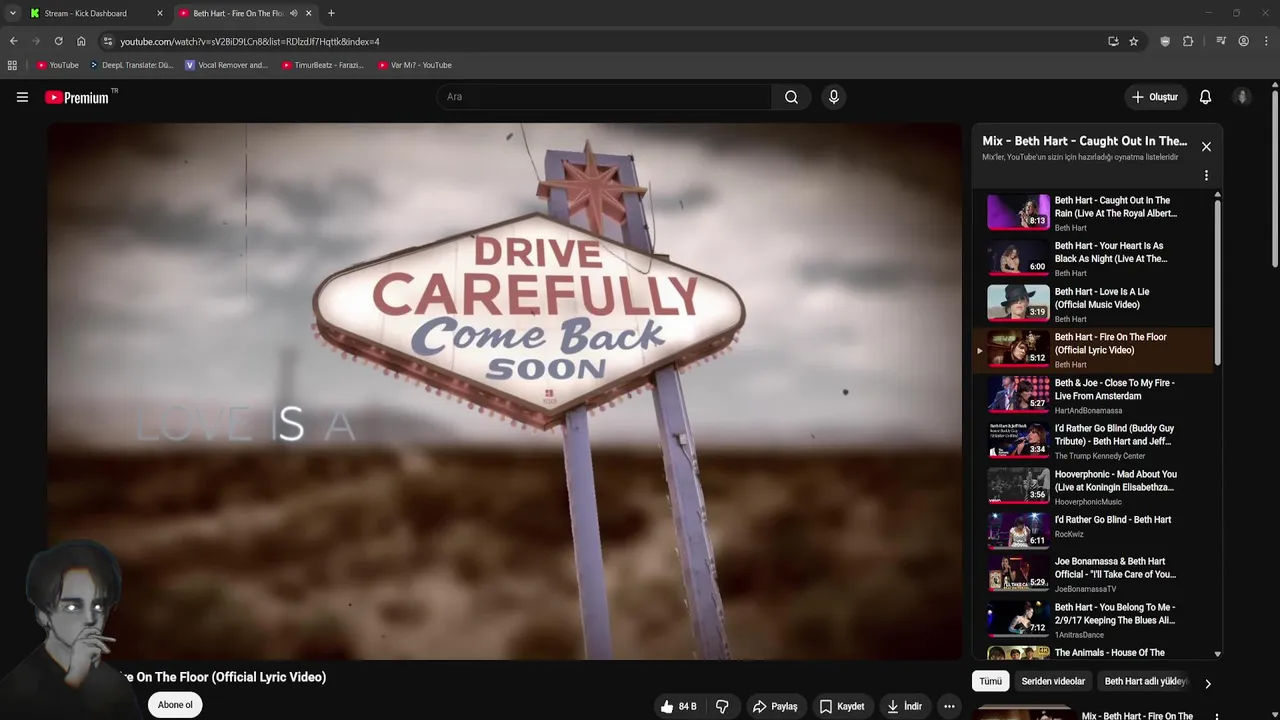Image resolution: width=1280 pixels, height=720 pixels.
Task: Click the İndir download button
Action: pyautogui.click(x=904, y=706)
